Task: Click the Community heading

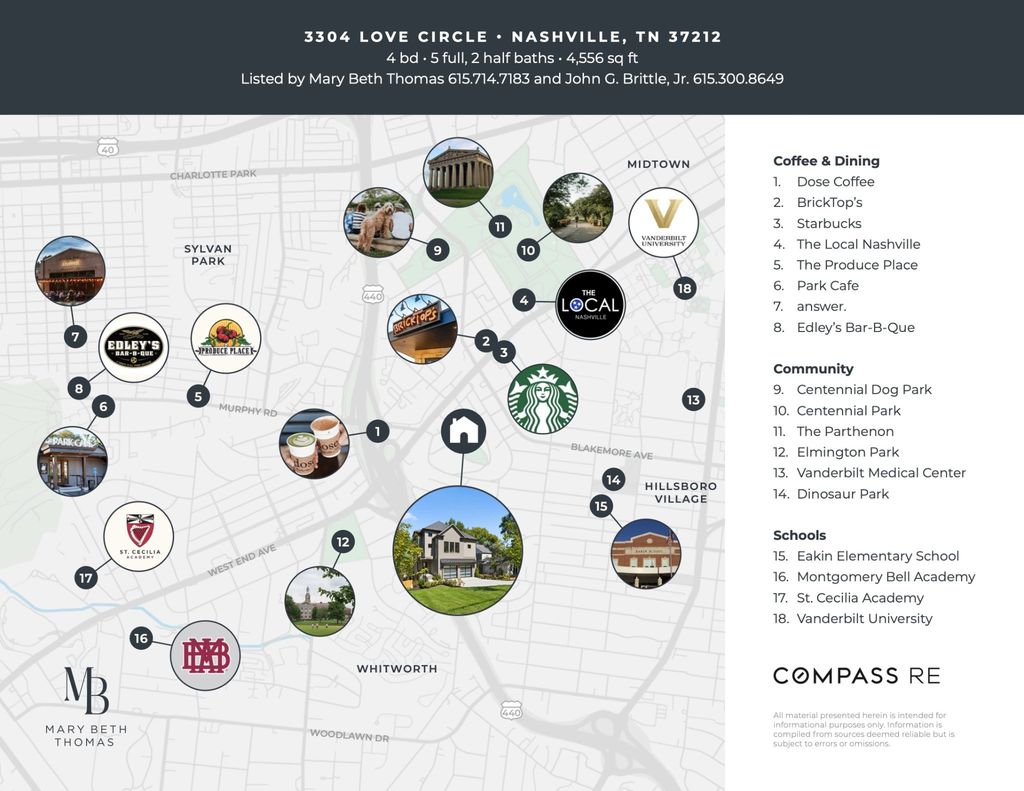Action: [813, 369]
